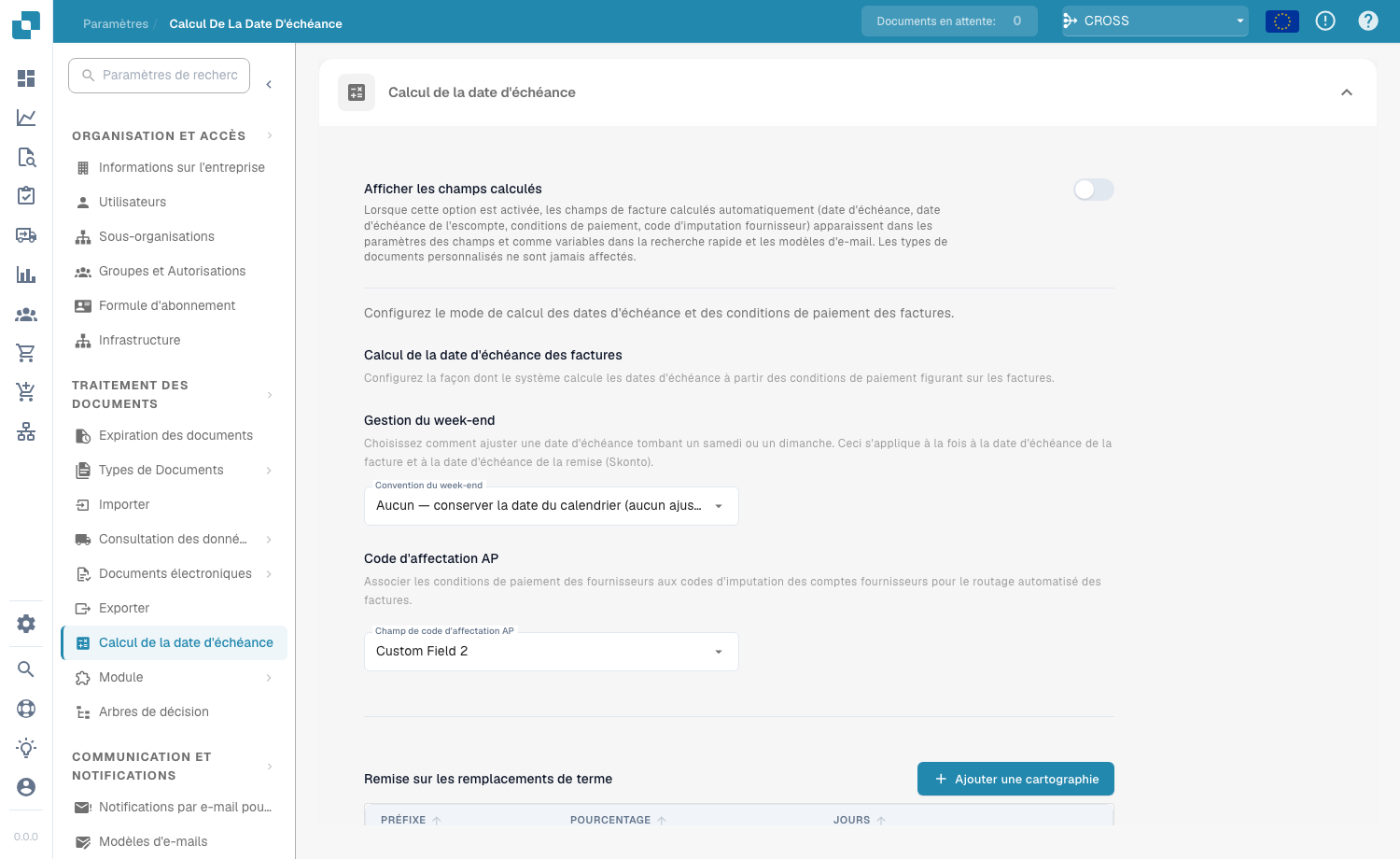Open Champ de code d'affectation AP dropdown
Viewport: 1400px width, 859px height.
tap(552, 652)
